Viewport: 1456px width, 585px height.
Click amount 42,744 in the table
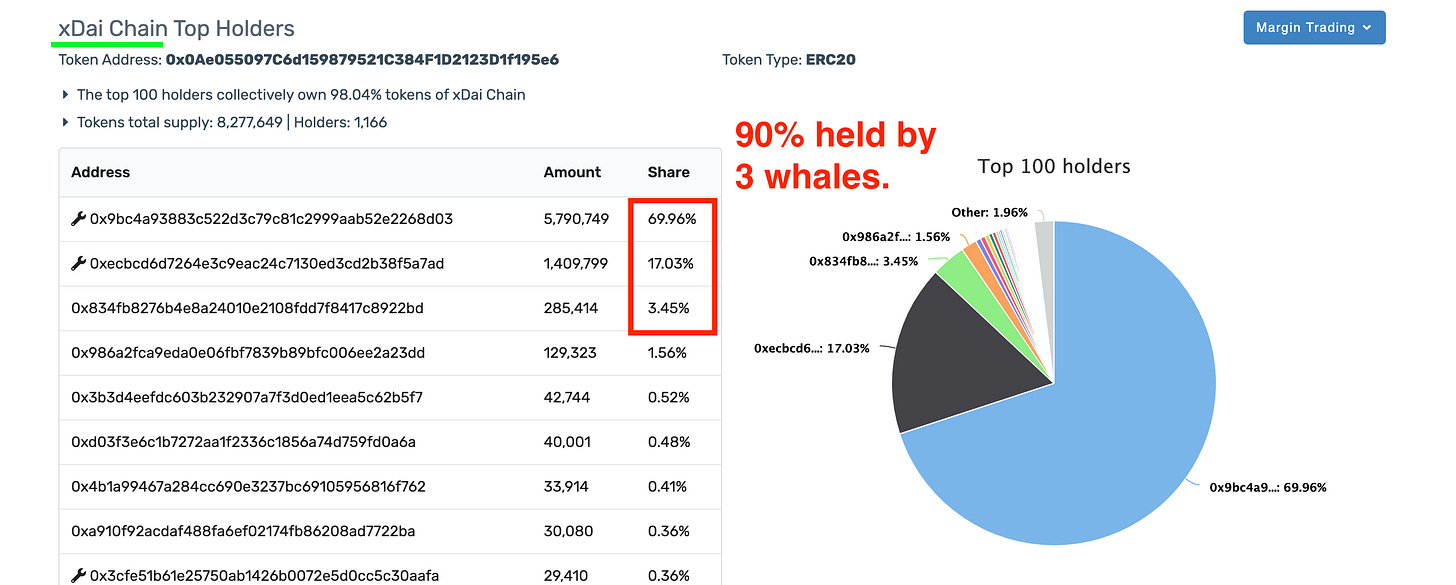coord(567,398)
